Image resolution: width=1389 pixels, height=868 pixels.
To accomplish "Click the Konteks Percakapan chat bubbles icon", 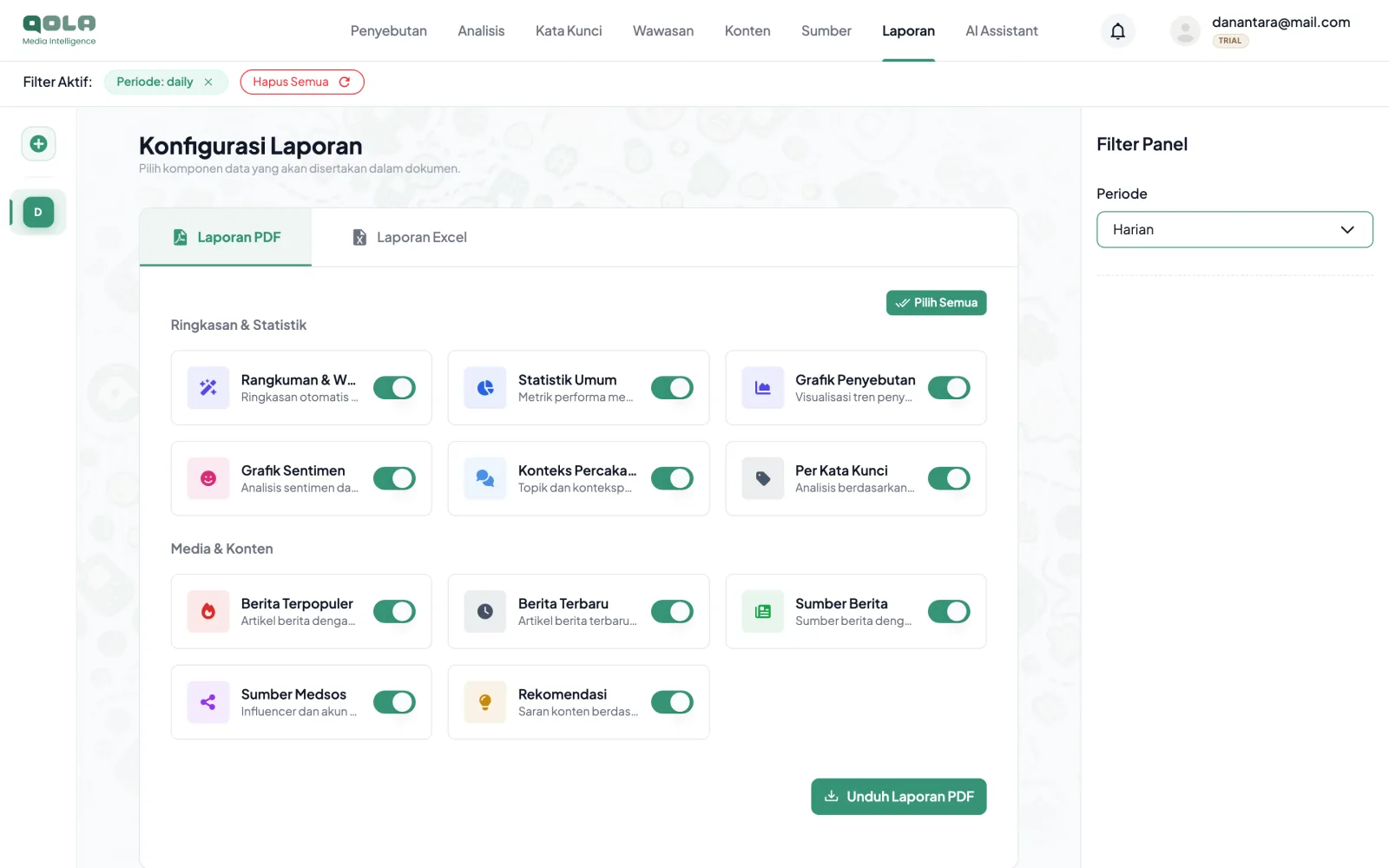I will (x=485, y=478).
